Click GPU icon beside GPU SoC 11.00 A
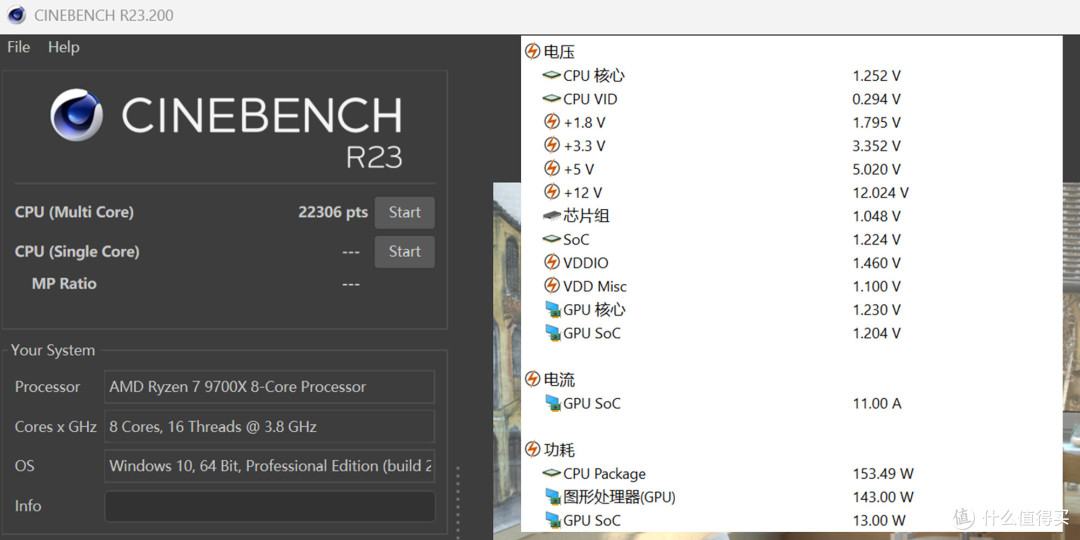Viewport: 1080px width, 540px height. tap(552, 403)
